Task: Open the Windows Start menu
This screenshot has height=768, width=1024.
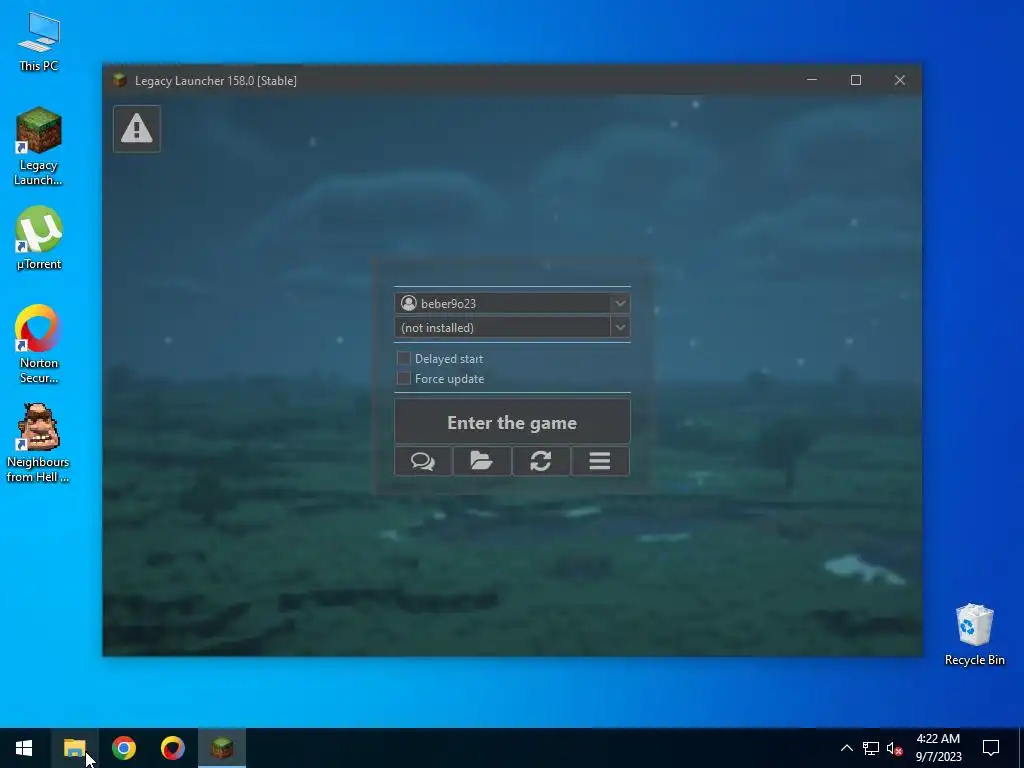Action: [x=24, y=748]
